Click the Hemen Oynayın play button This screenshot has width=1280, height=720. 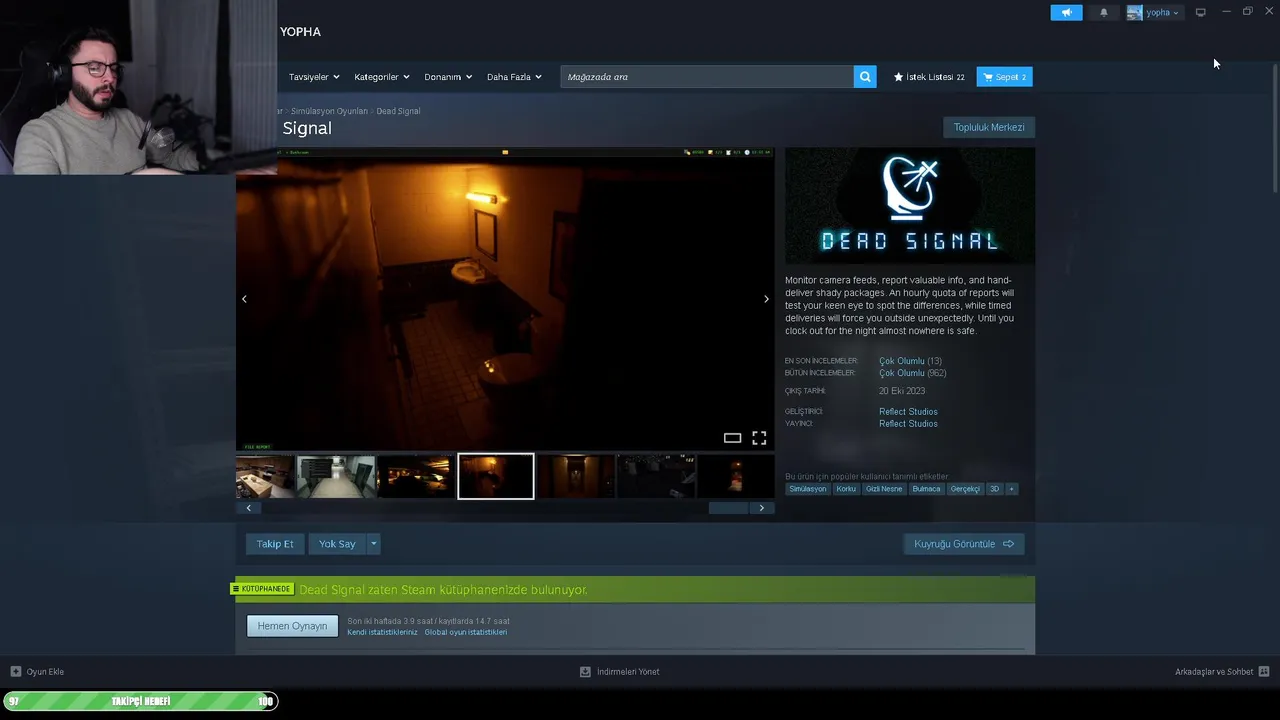pos(292,626)
